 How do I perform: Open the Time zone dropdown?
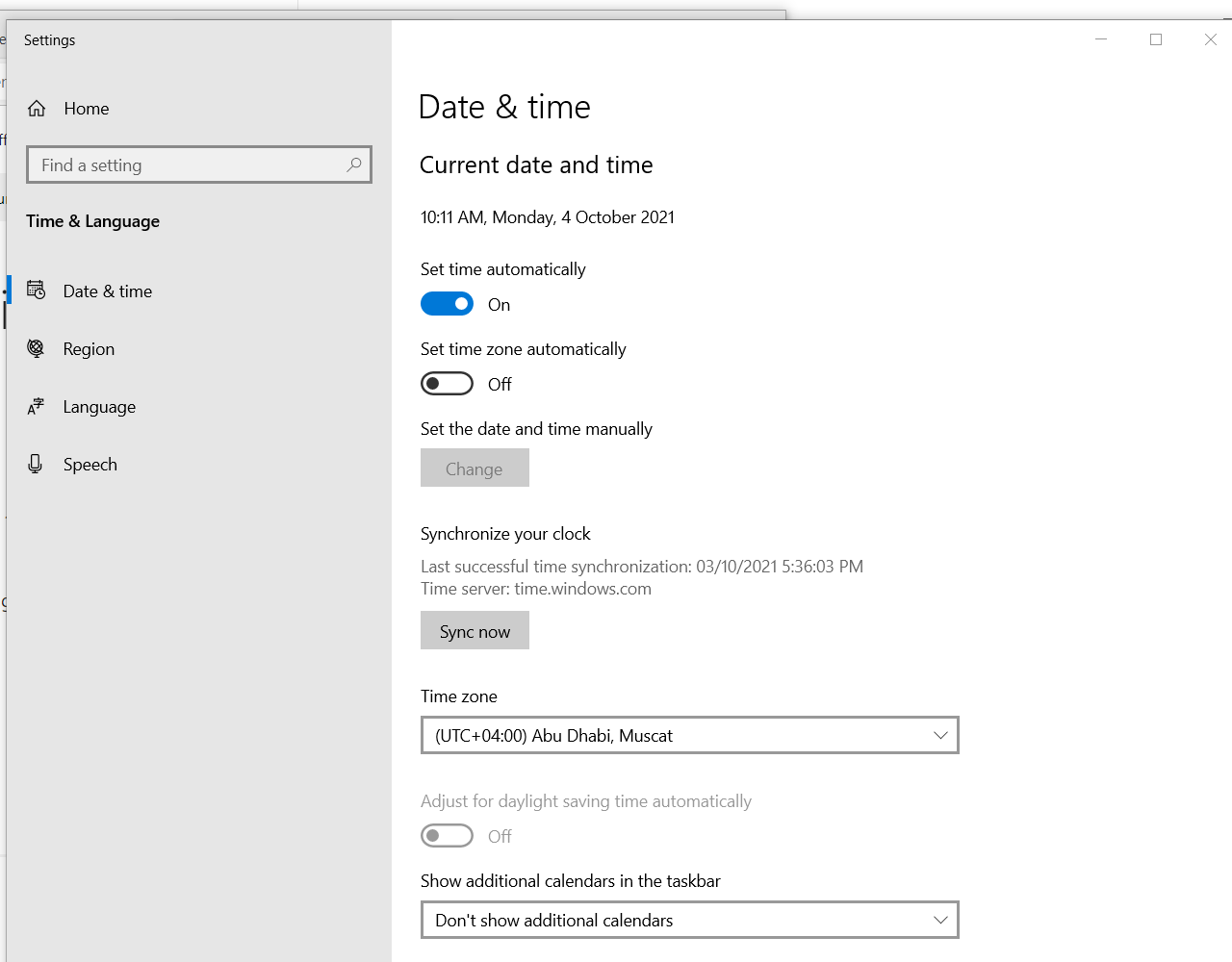(690, 735)
